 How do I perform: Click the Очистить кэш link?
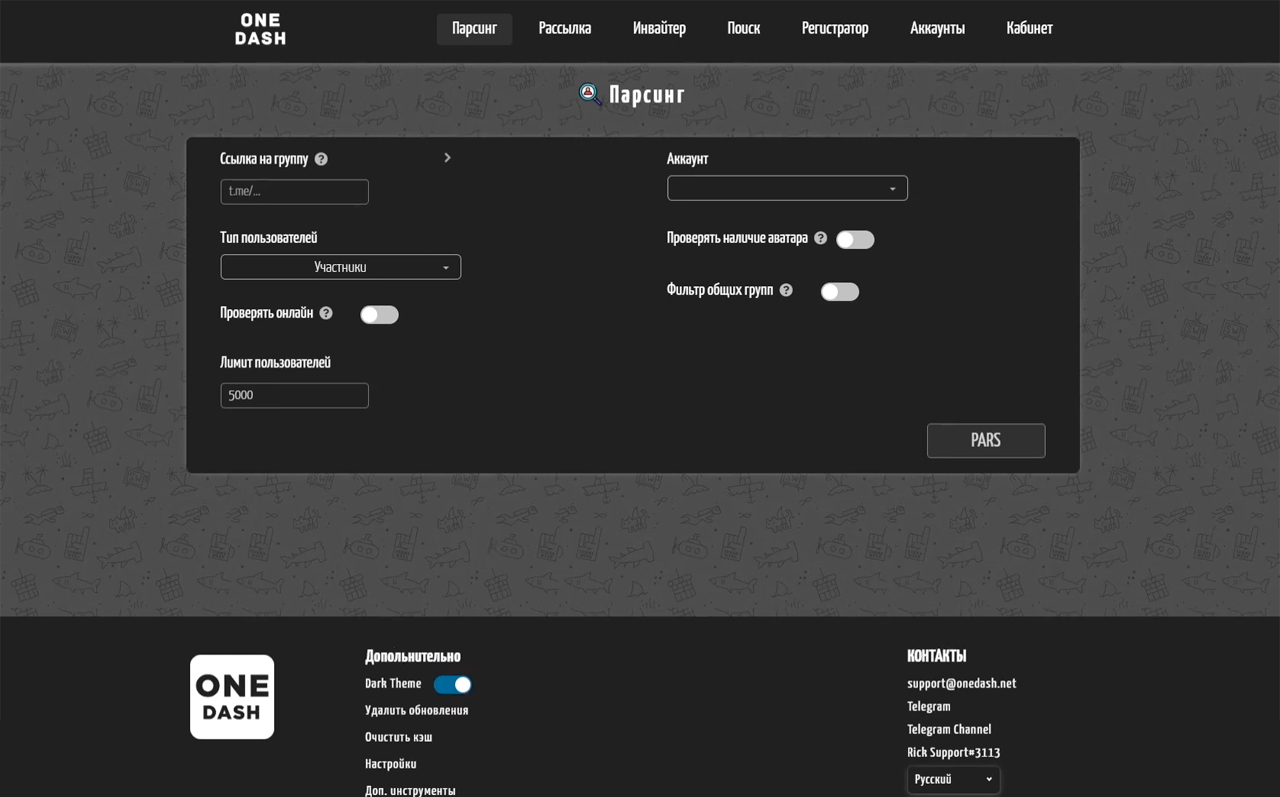tap(398, 738)
